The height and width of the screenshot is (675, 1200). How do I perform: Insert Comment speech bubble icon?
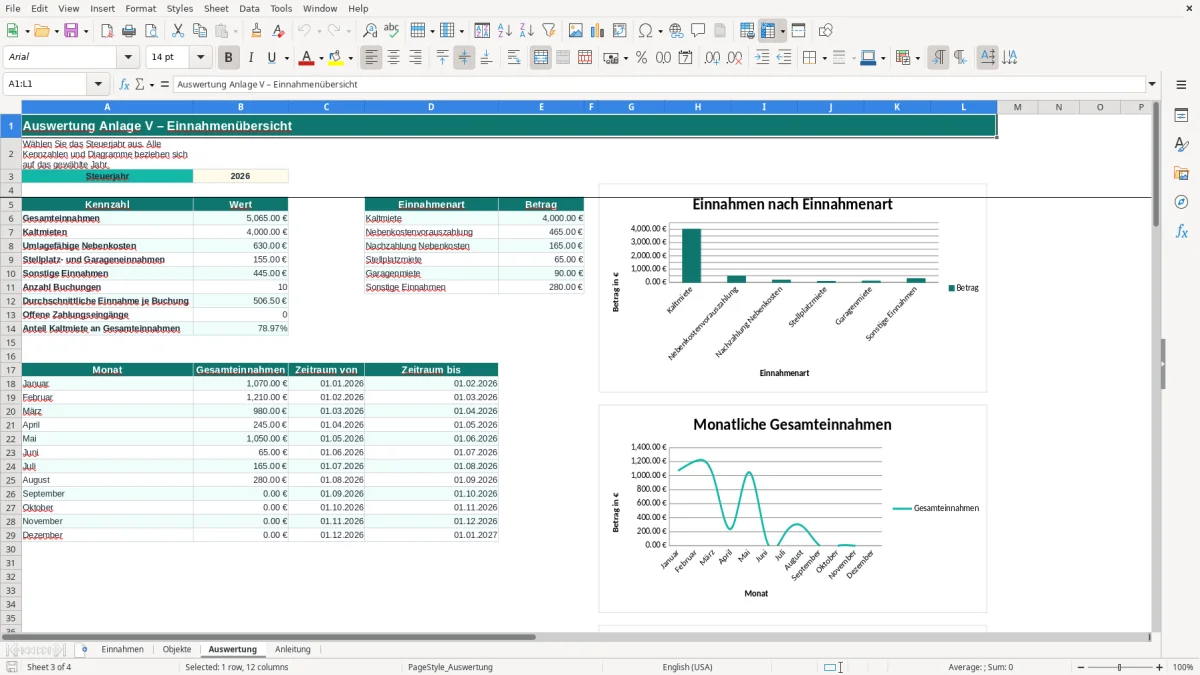pos(698,31)
